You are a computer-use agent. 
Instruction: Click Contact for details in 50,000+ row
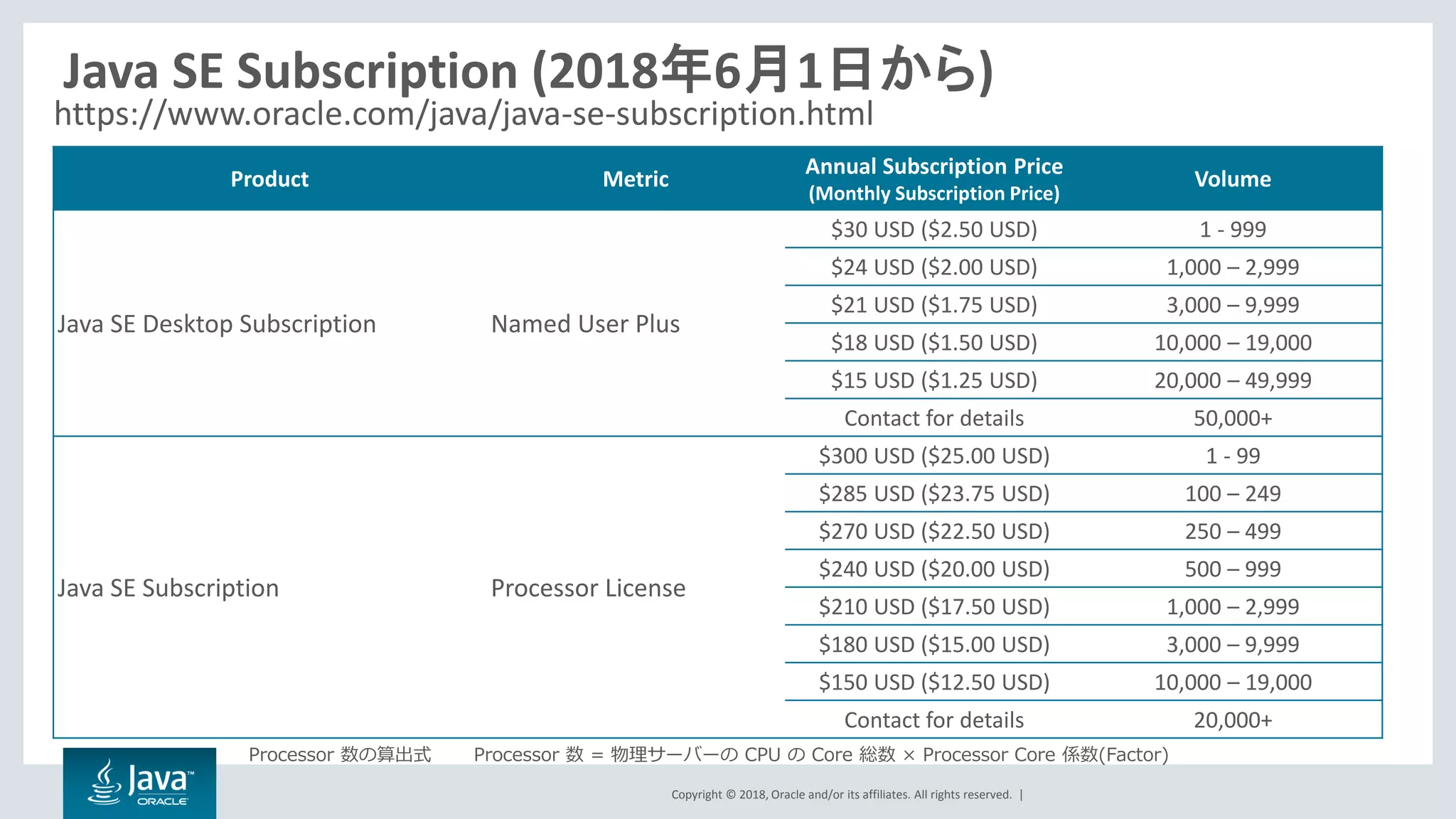tap(934, 418)
